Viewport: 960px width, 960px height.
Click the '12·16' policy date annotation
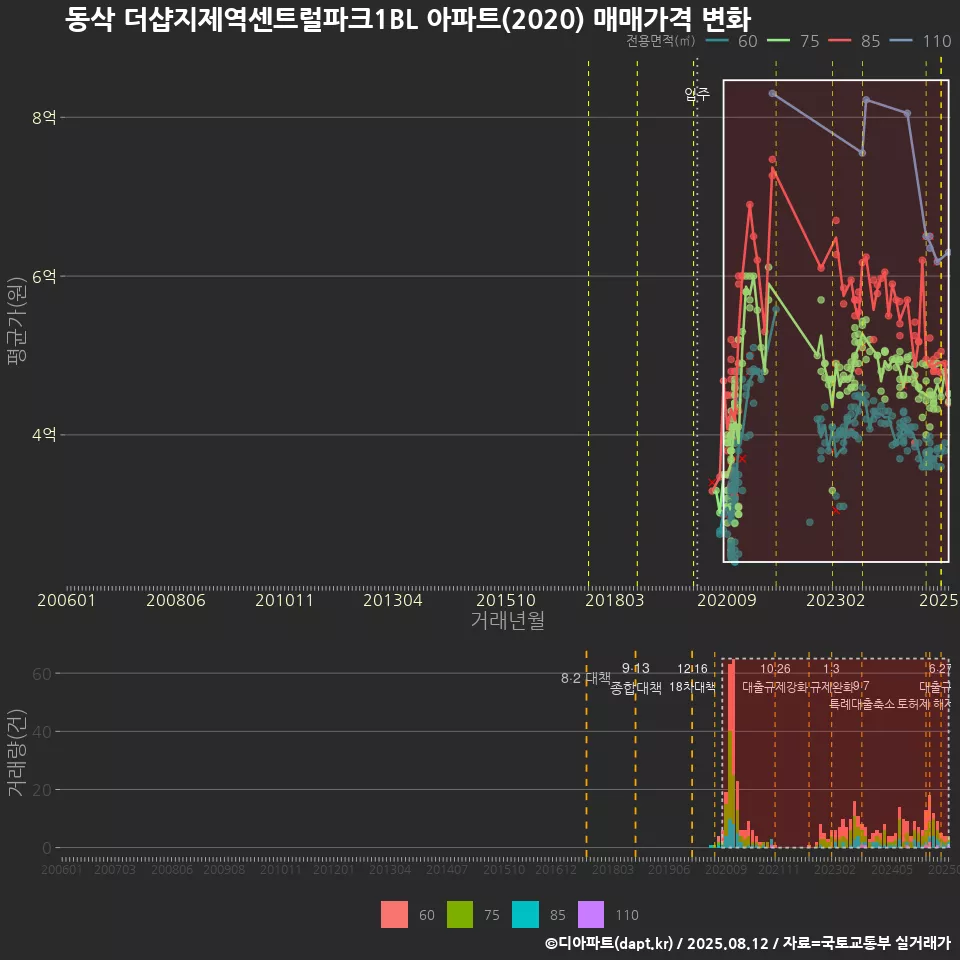coord(692,669)
